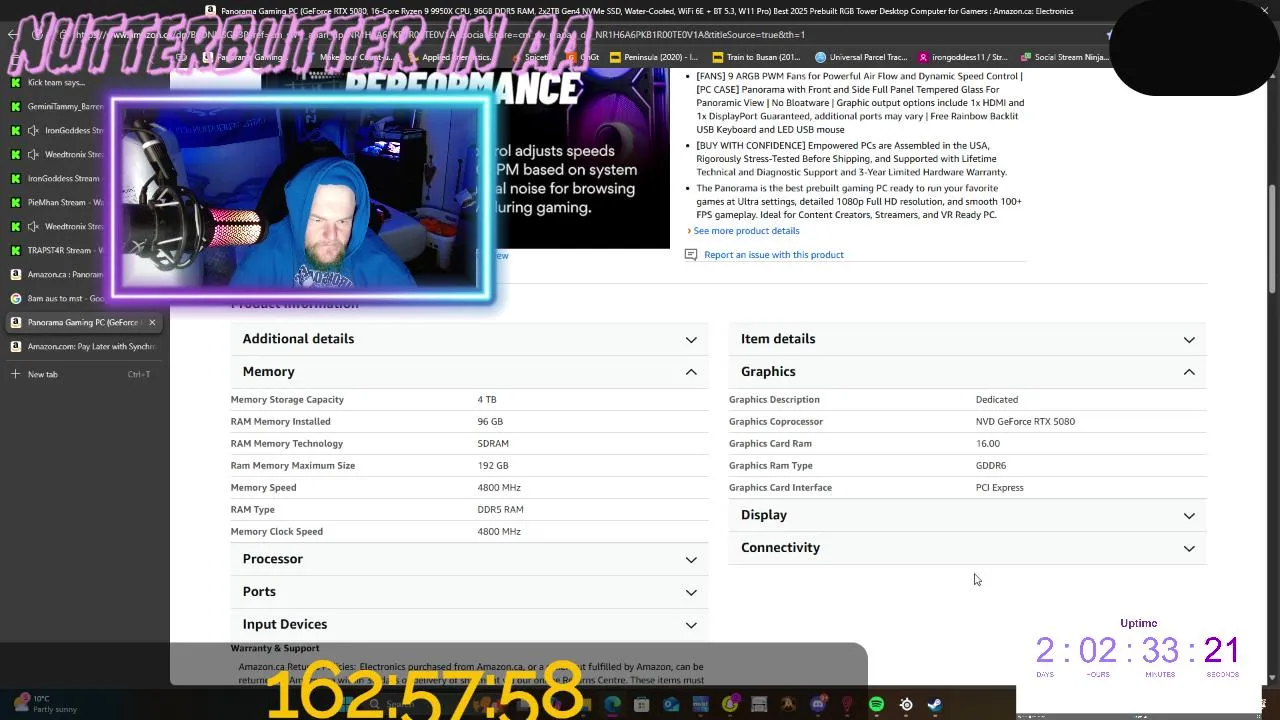Click the webcam overlay video

(301, 199)
